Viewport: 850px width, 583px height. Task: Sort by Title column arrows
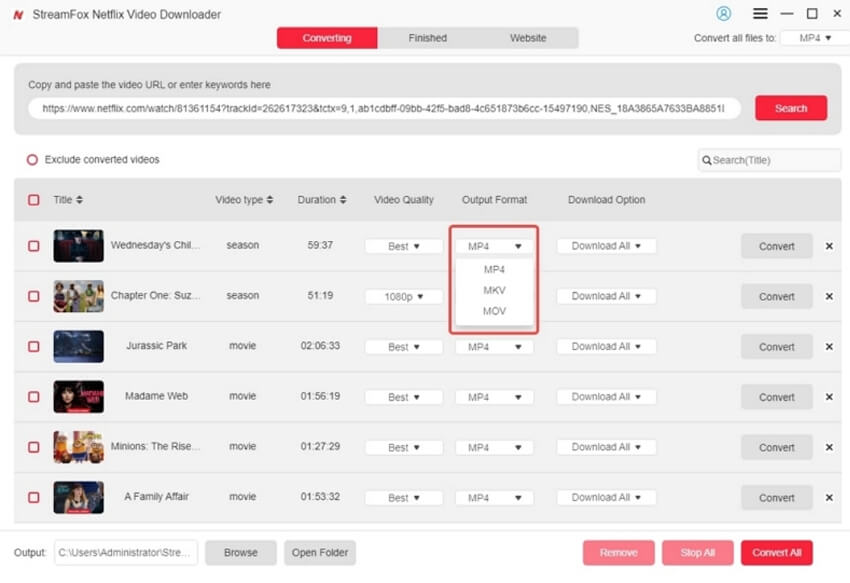pyautogui.click(x=79, y=200)
